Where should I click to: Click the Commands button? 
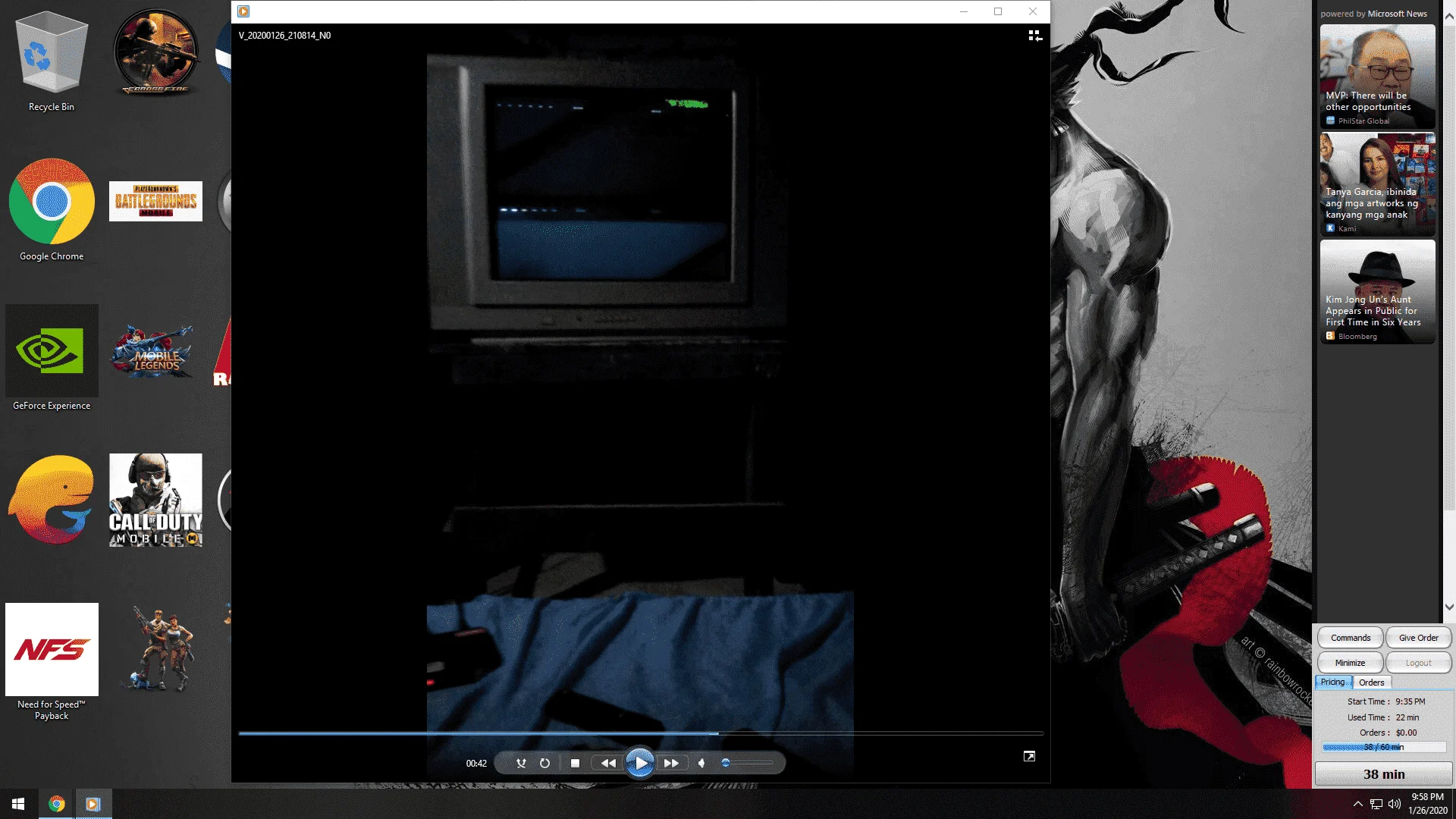(1351, 638)
